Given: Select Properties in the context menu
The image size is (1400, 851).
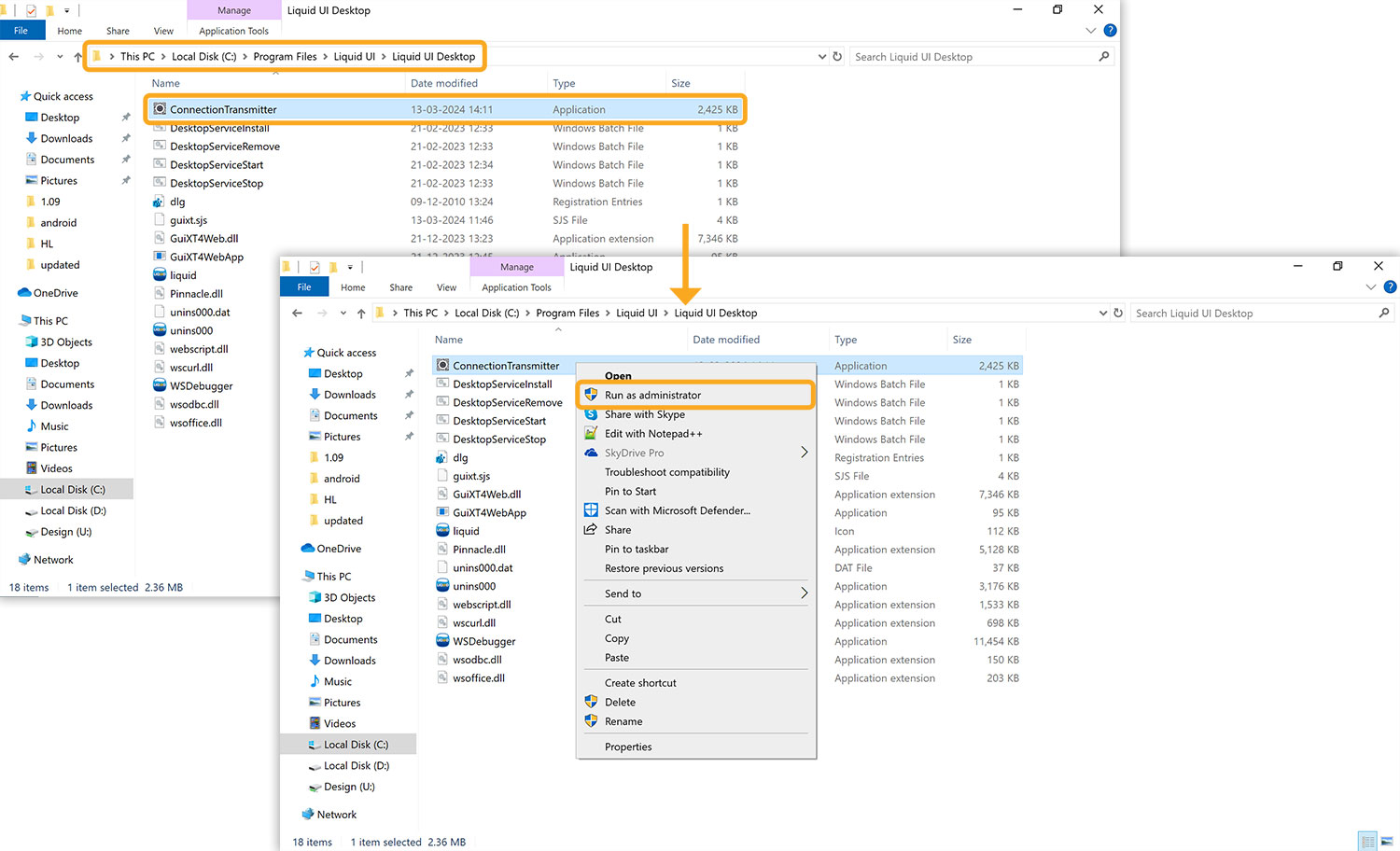Looking at the screenshot, I should [628, 746].
